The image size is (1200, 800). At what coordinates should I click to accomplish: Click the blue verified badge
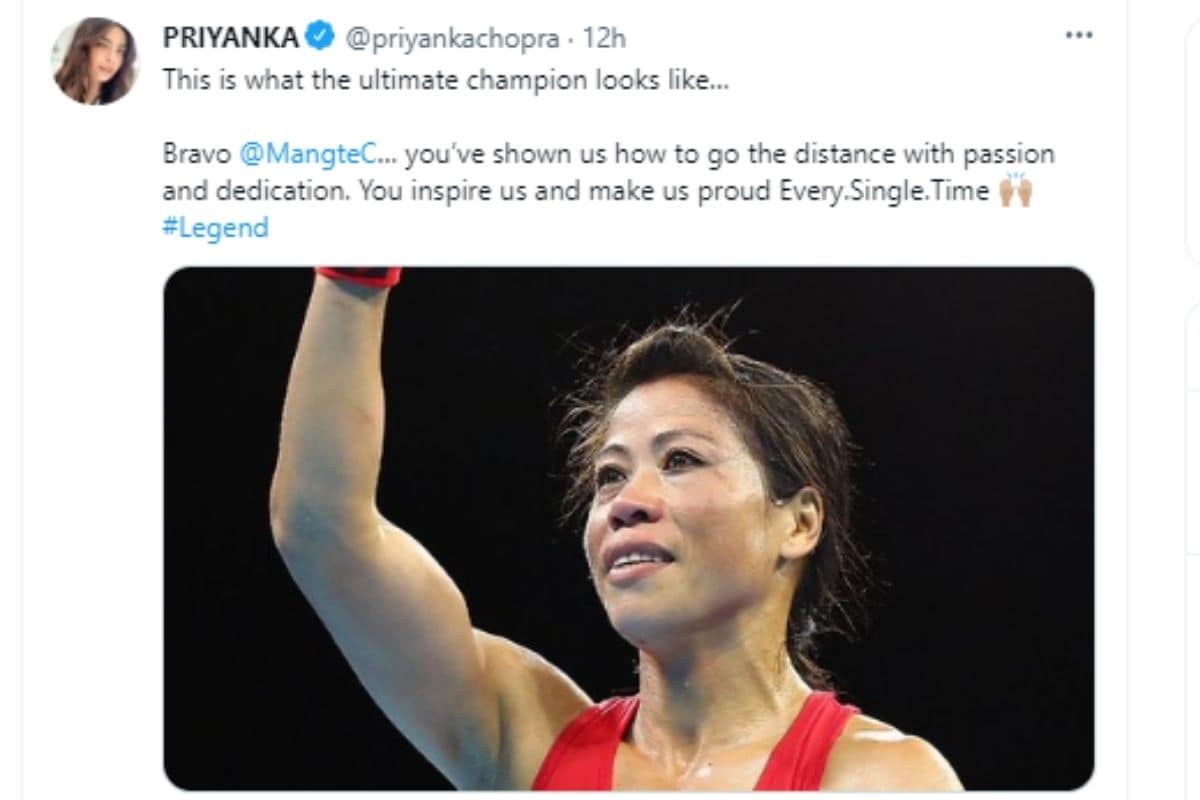point(320,38)
